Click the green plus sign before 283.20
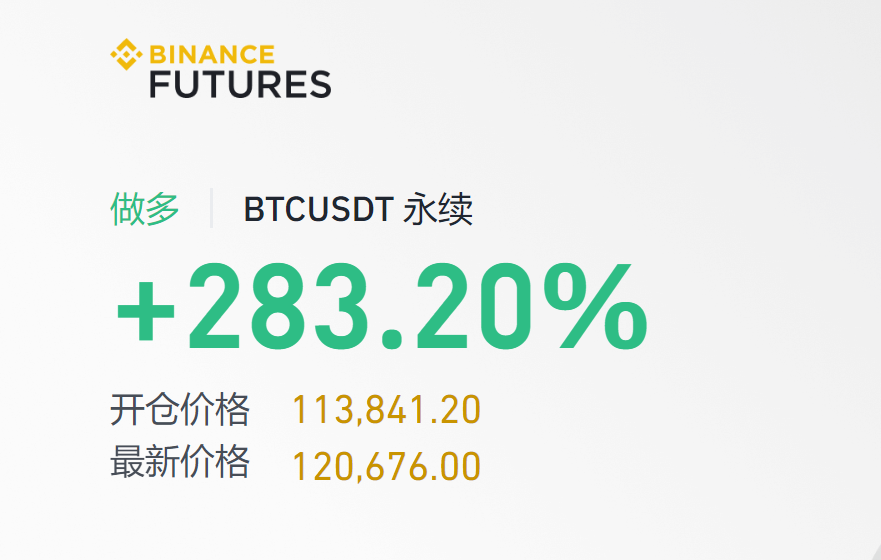The image size is (881, 560). (x=146, y=307)
